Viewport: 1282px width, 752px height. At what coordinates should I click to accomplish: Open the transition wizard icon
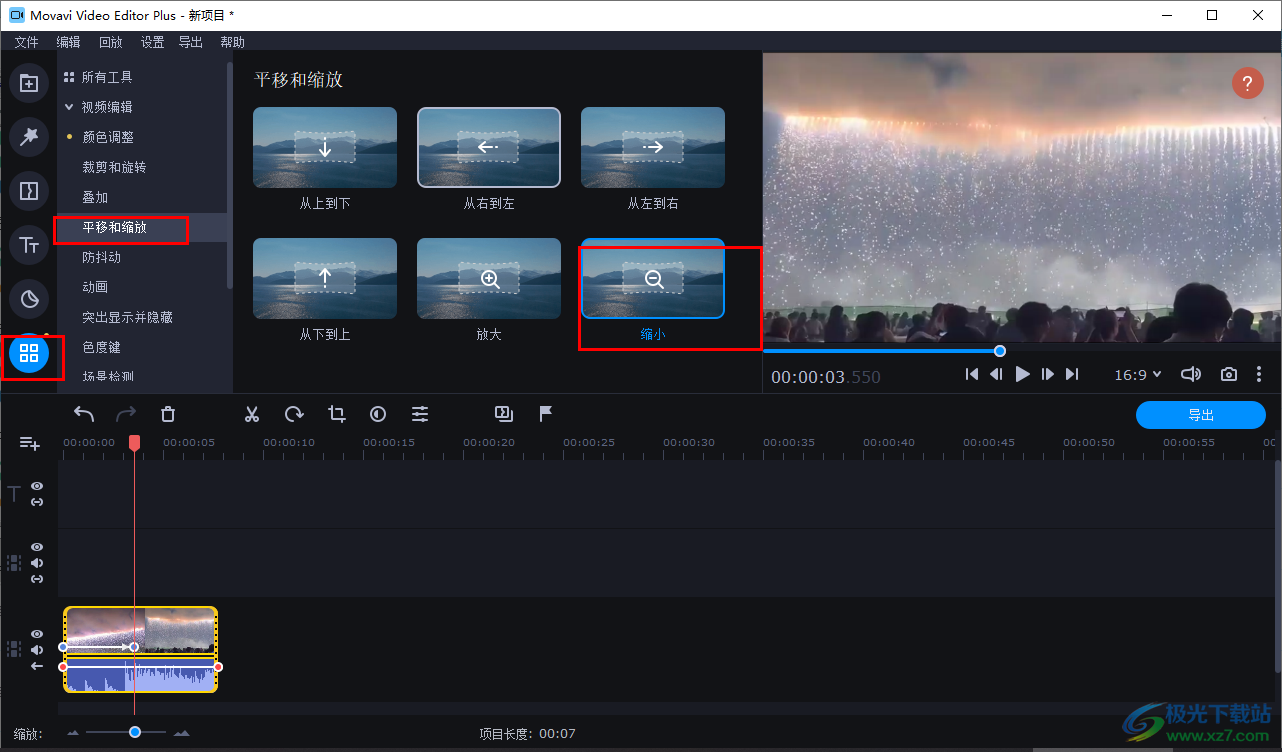(x=504, y=413)
